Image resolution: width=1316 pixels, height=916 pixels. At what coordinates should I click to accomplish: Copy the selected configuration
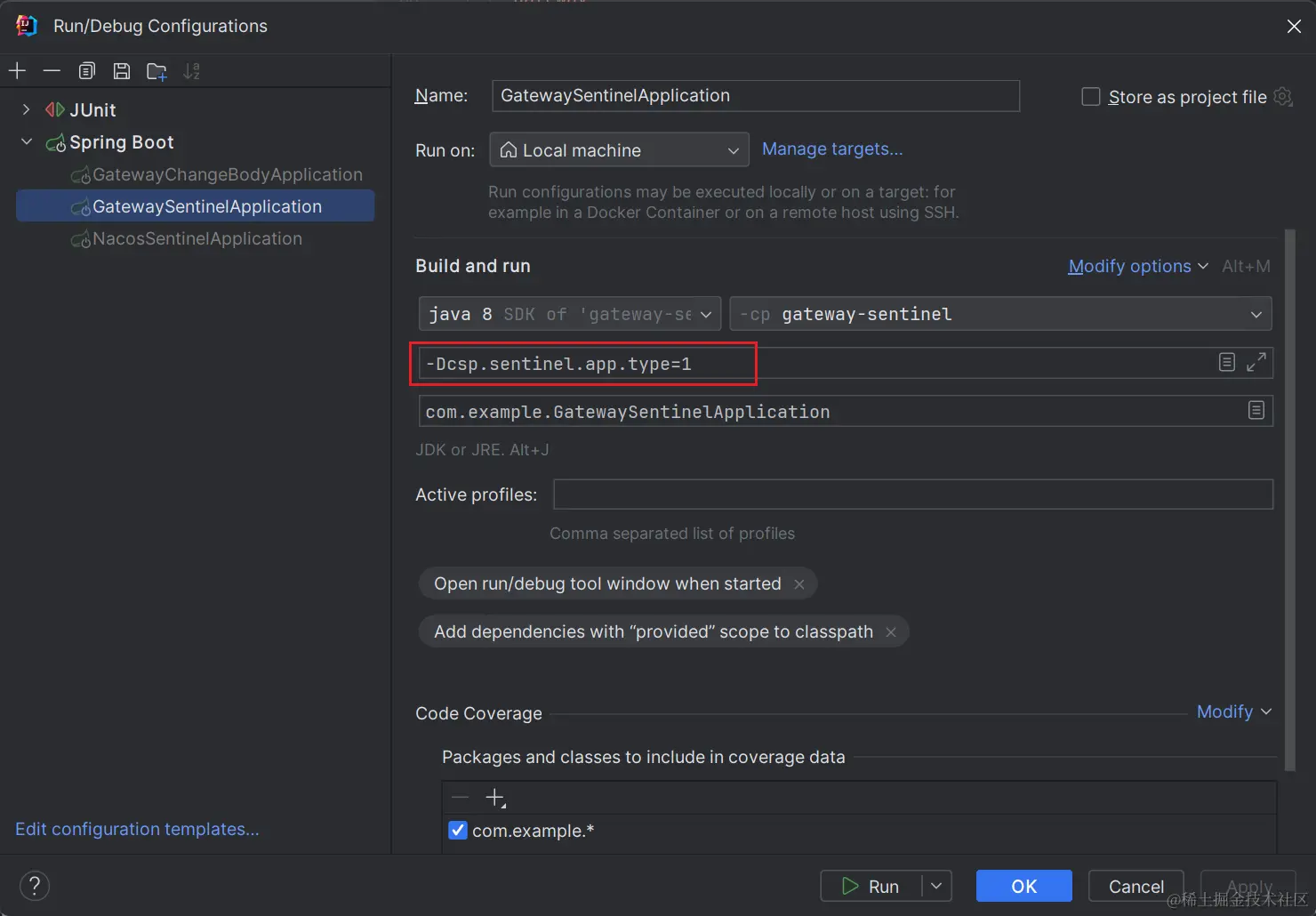click(87, 71)
